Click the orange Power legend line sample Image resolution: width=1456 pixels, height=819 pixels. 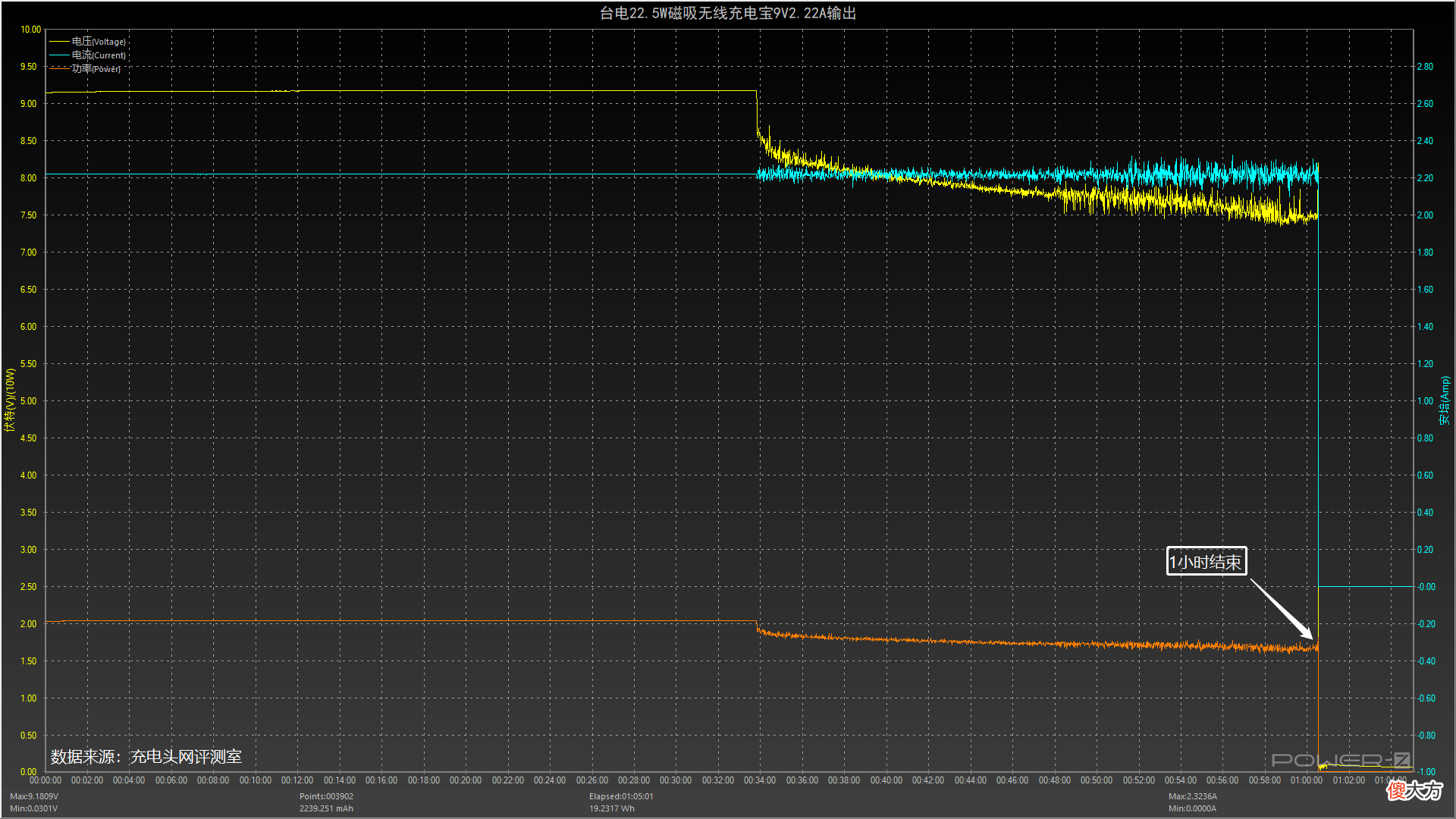coord(59,69)
